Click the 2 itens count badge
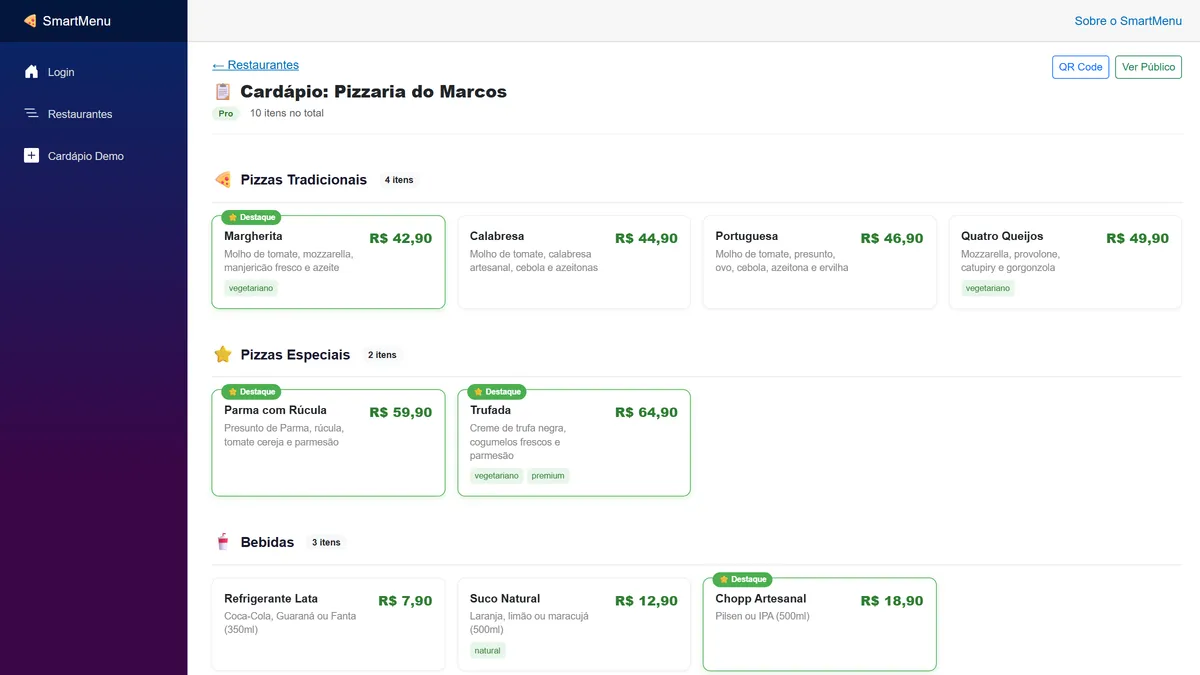Image resolution: width=1200 pixels, height=675 pixels. pos(382,355)
